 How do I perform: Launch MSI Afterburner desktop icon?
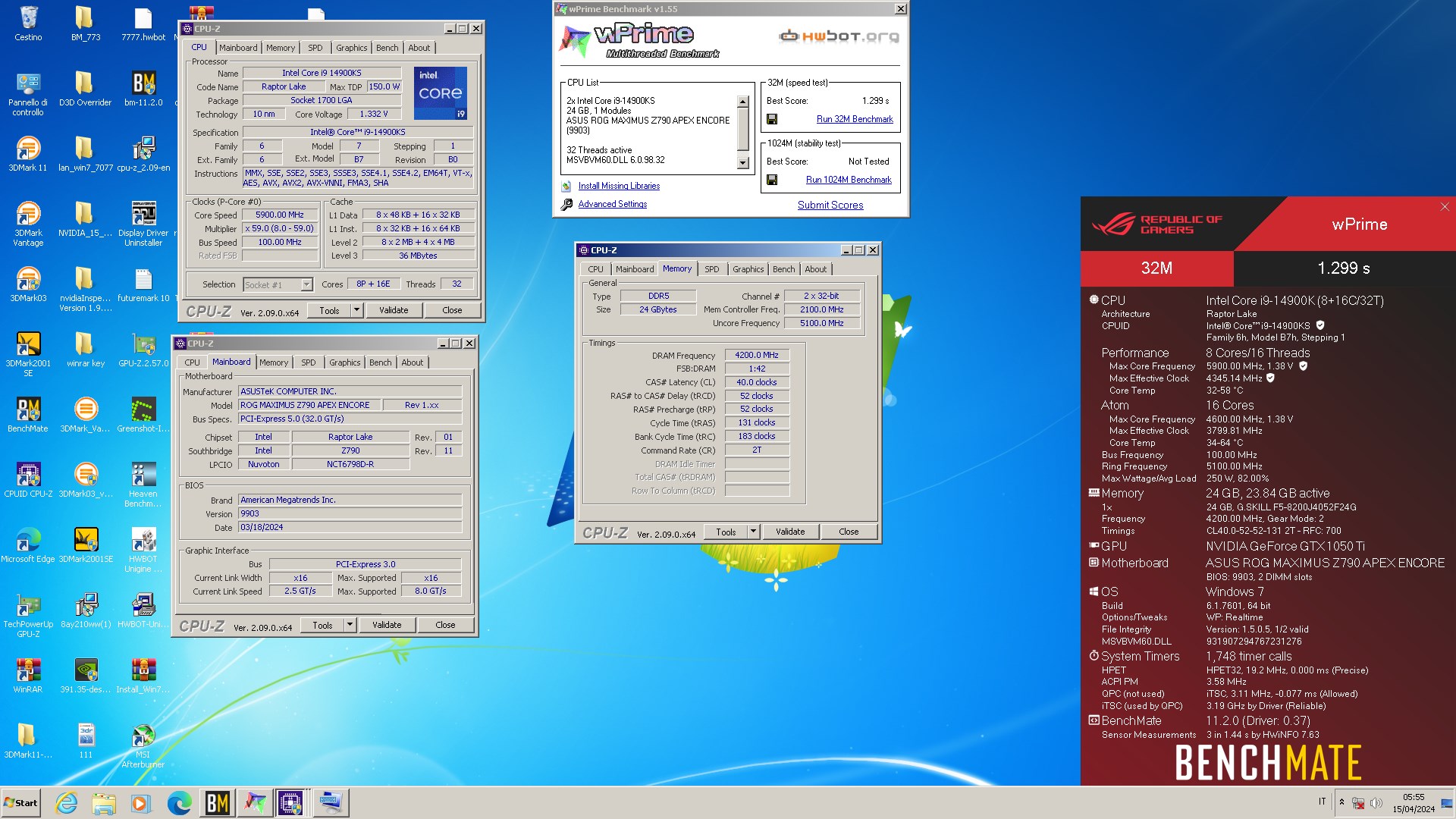(143, 746)
